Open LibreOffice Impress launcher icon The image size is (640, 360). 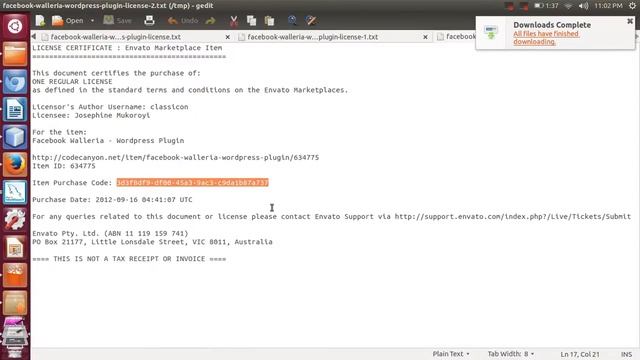coord(15,247)
